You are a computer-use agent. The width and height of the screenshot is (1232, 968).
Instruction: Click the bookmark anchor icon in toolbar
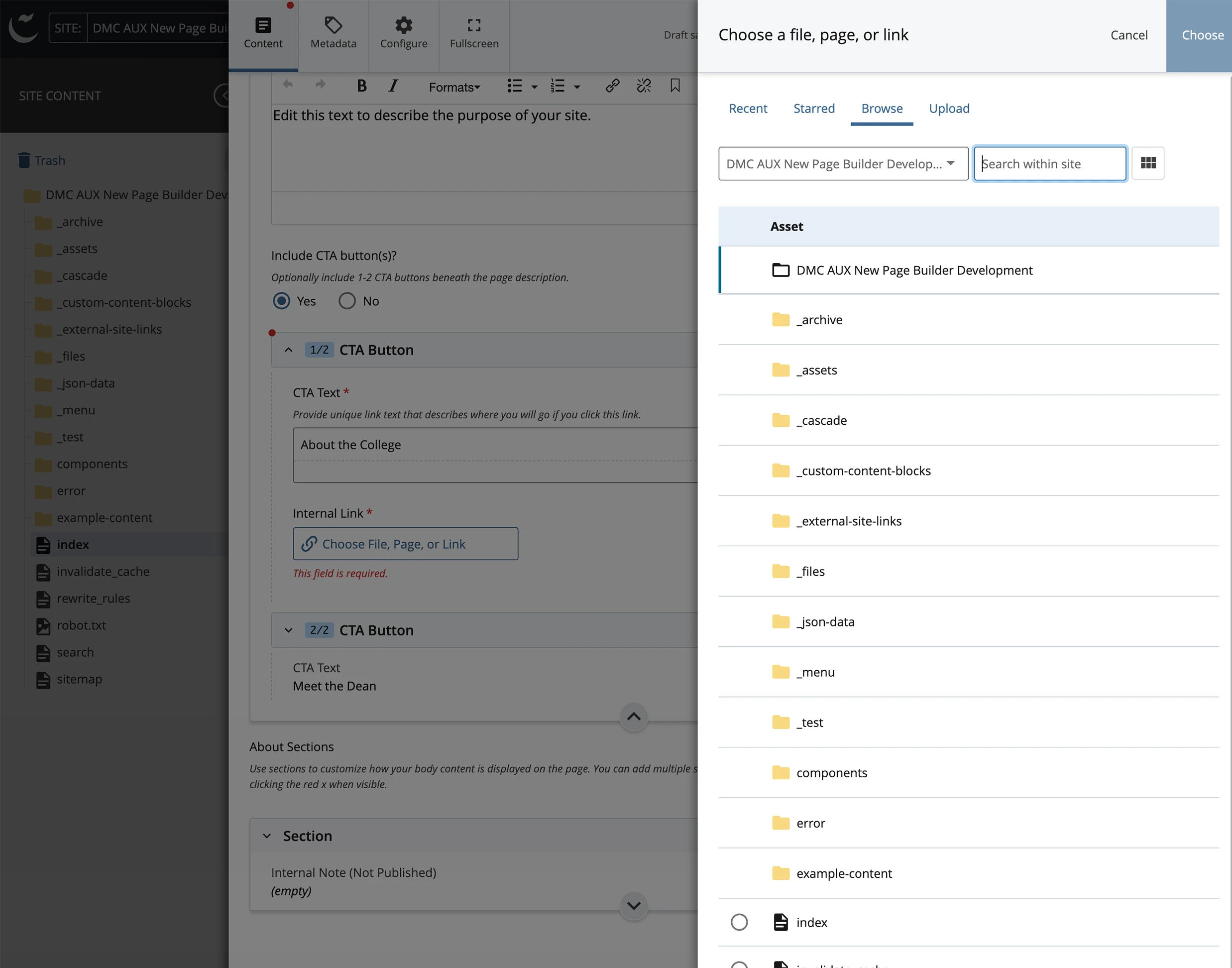pyautogui.click(x=675, y=86)
